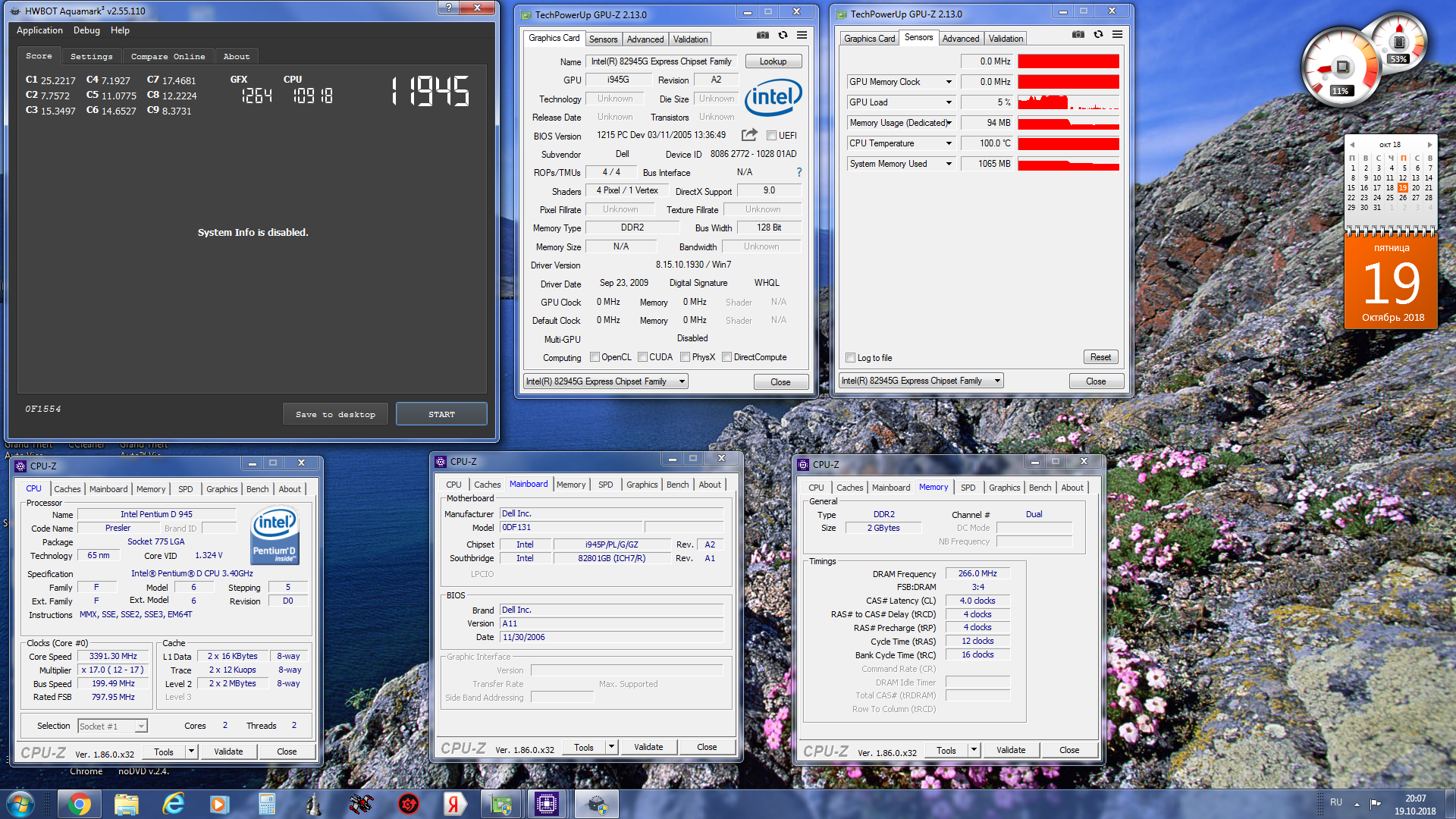Enable the Log to file checkbox
This screenshot has width=1456, height=819.
[850, 358]
